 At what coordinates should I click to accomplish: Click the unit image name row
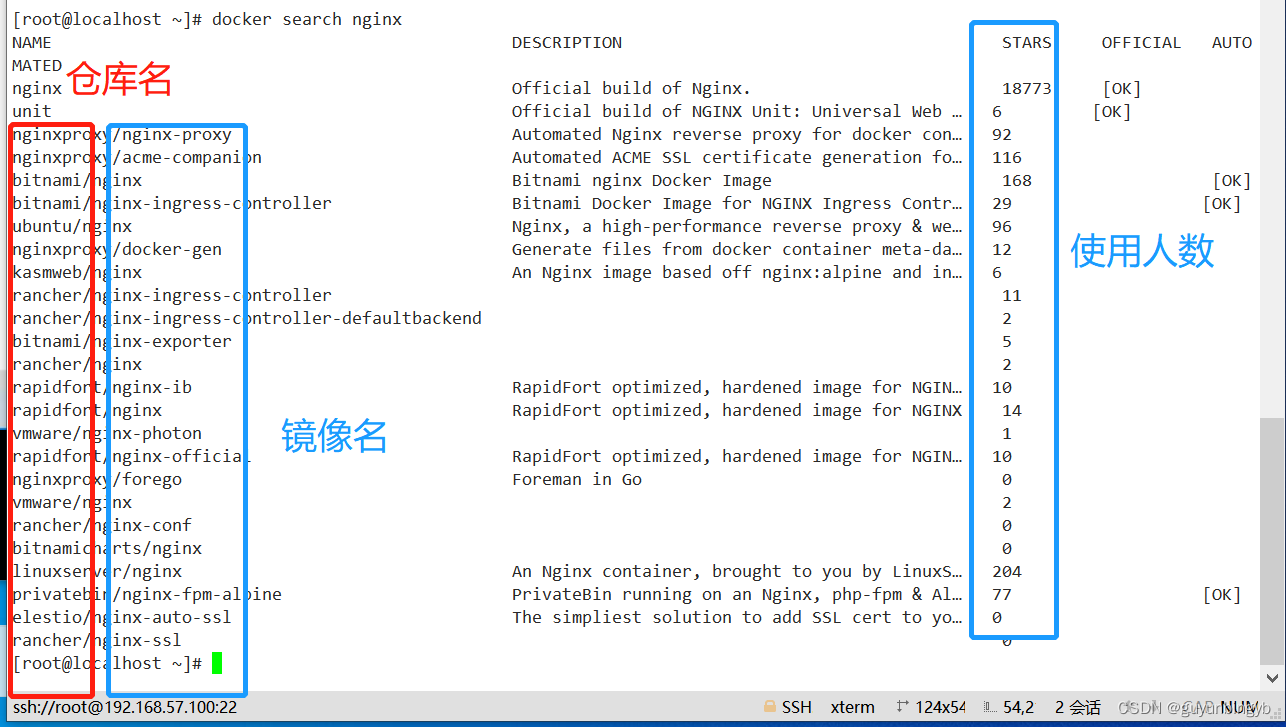pos(32,111)
